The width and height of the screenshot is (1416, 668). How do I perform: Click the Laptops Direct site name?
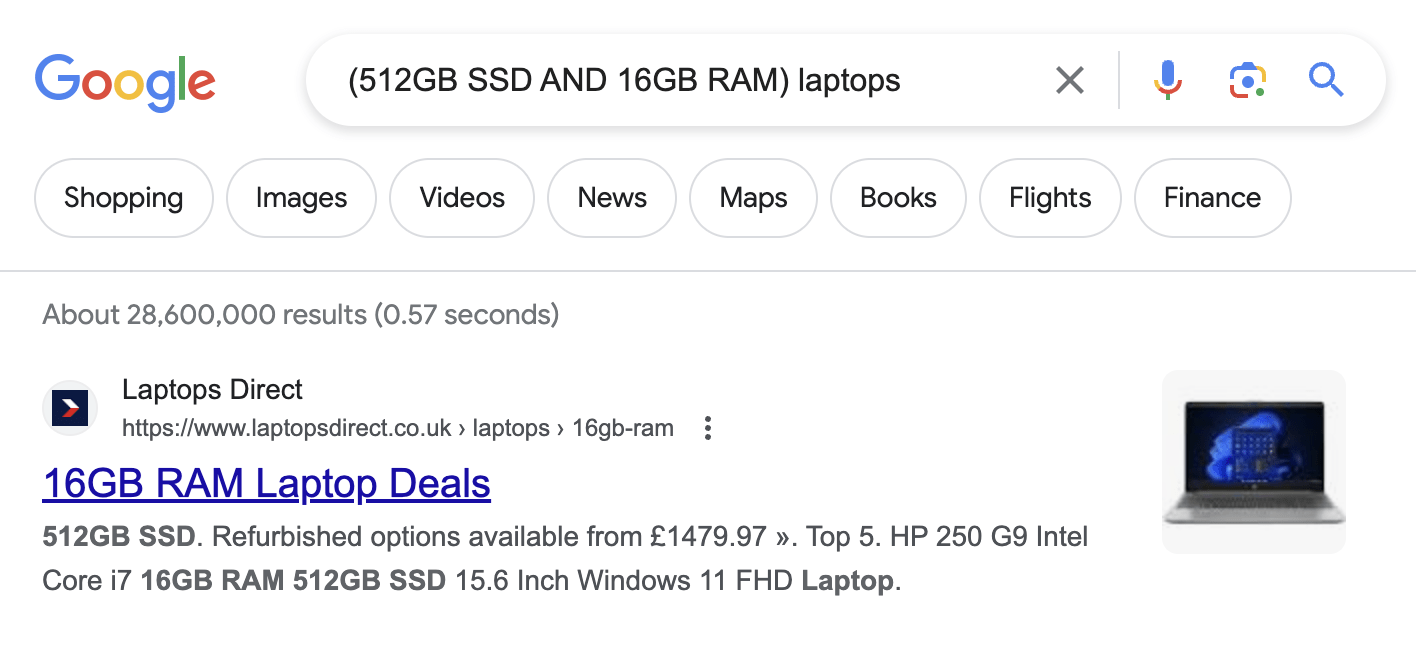pyautogui.click(x=212, y=390)
